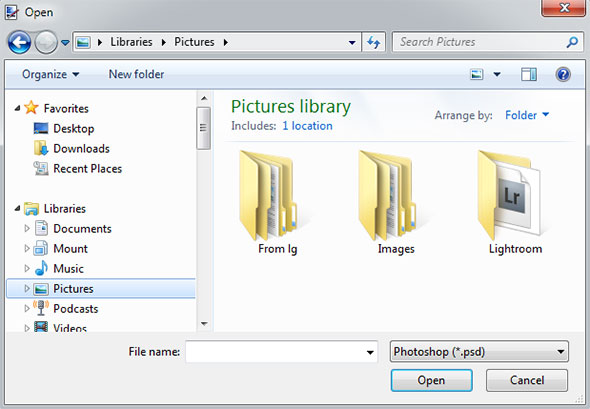Viewport: 590px width, 409px height.
Task: Click the 1 location link
Action: pos(307,126)
